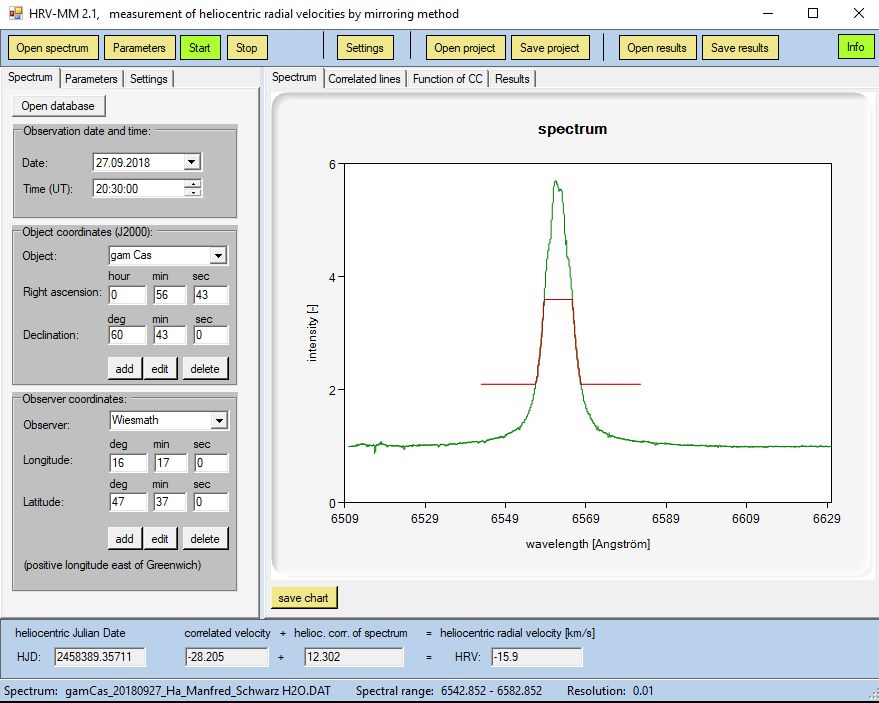Click the helioc. corr. field 12.302
Viewport: 879px width, 703px height.
coord(354,656)
